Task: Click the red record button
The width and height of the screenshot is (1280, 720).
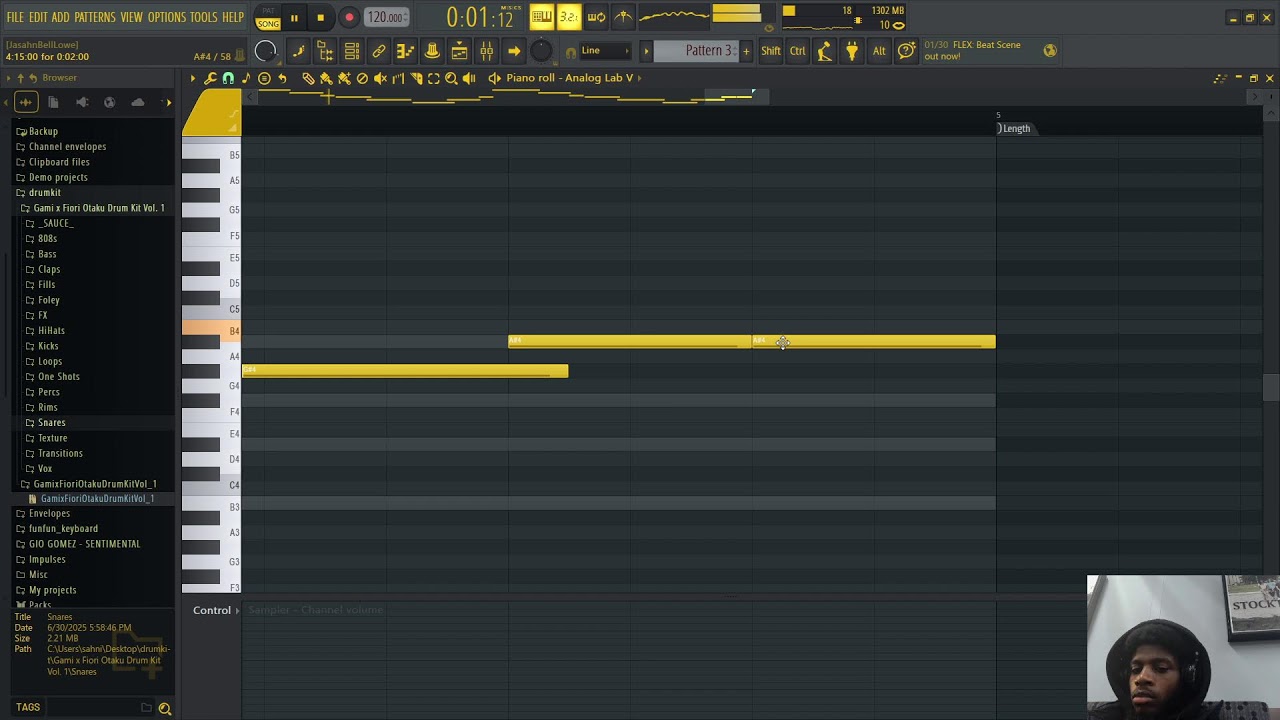Action: (349, 17)
